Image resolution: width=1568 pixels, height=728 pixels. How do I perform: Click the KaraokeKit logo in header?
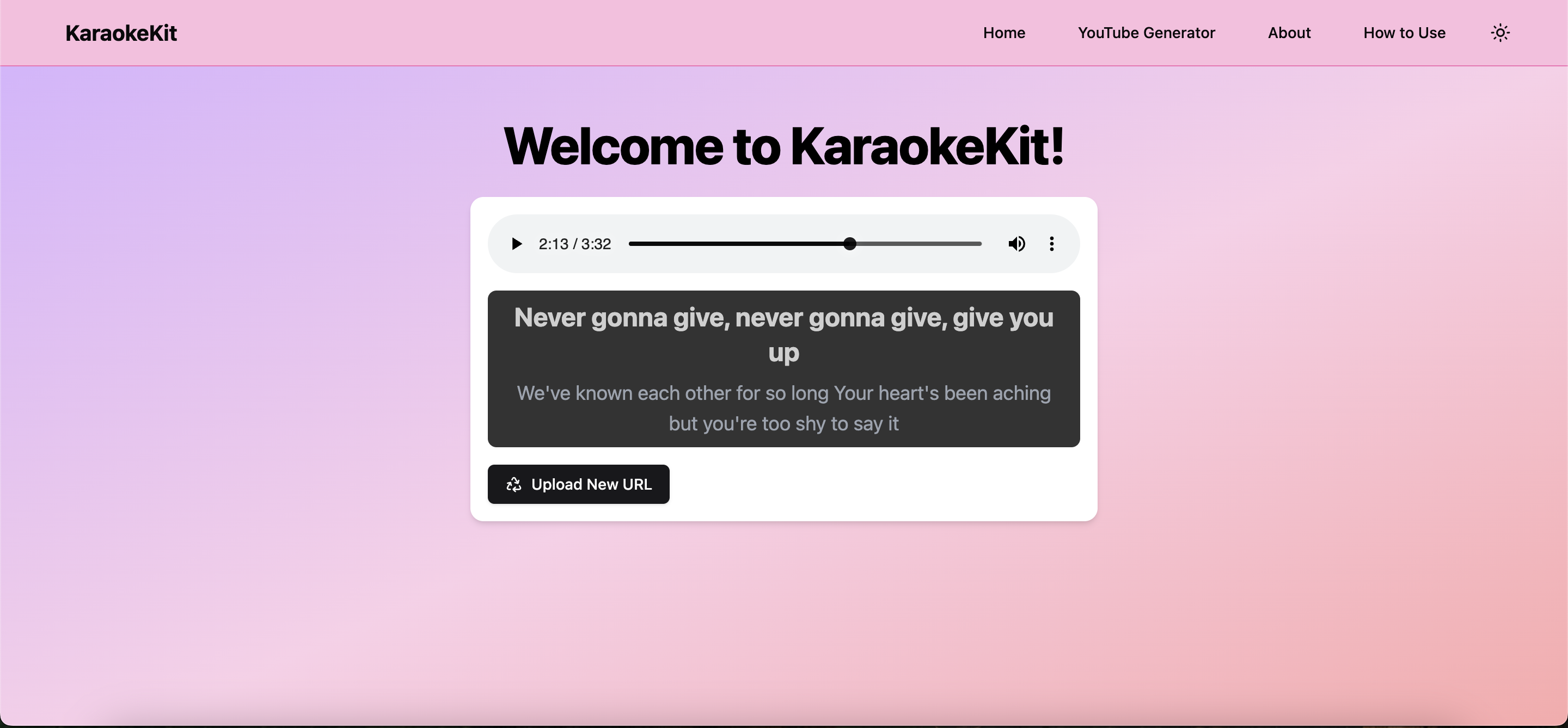click(x=121, y=33)
